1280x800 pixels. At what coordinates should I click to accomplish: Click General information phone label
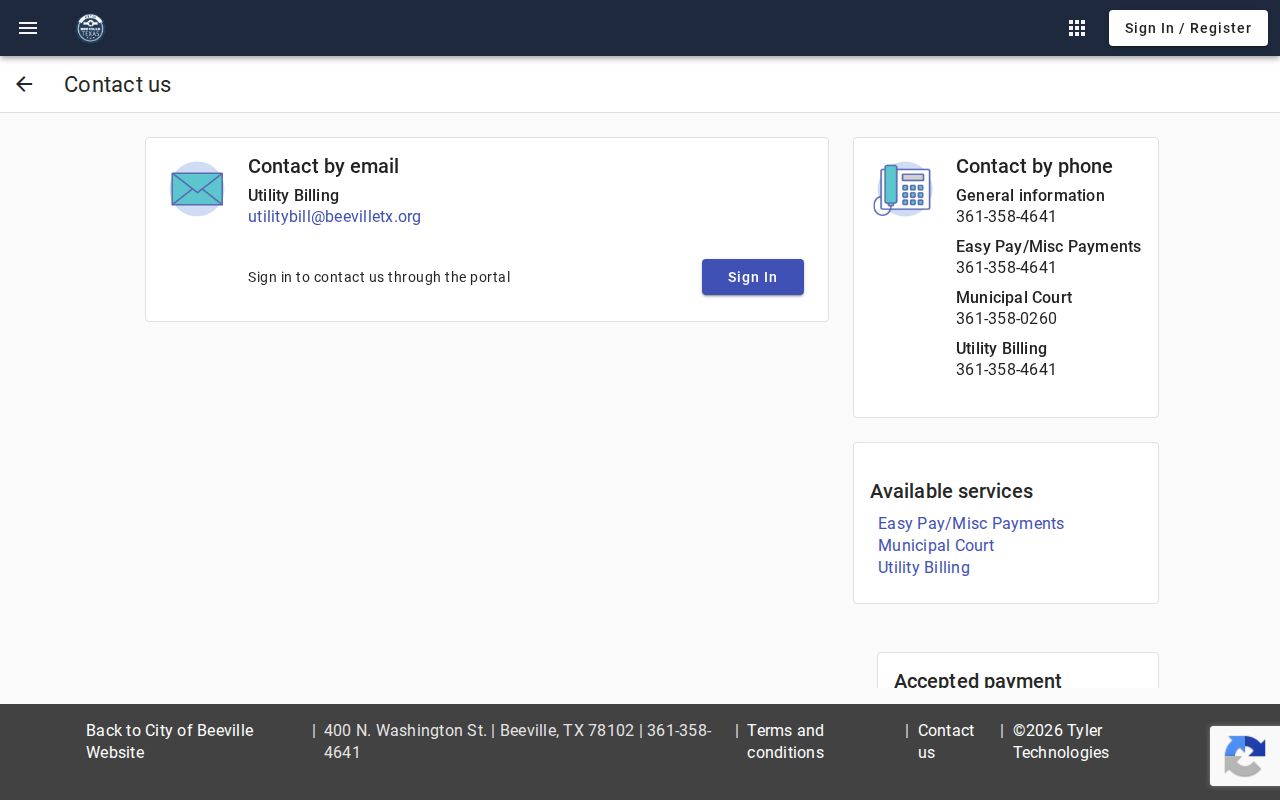click(1030, 195)
